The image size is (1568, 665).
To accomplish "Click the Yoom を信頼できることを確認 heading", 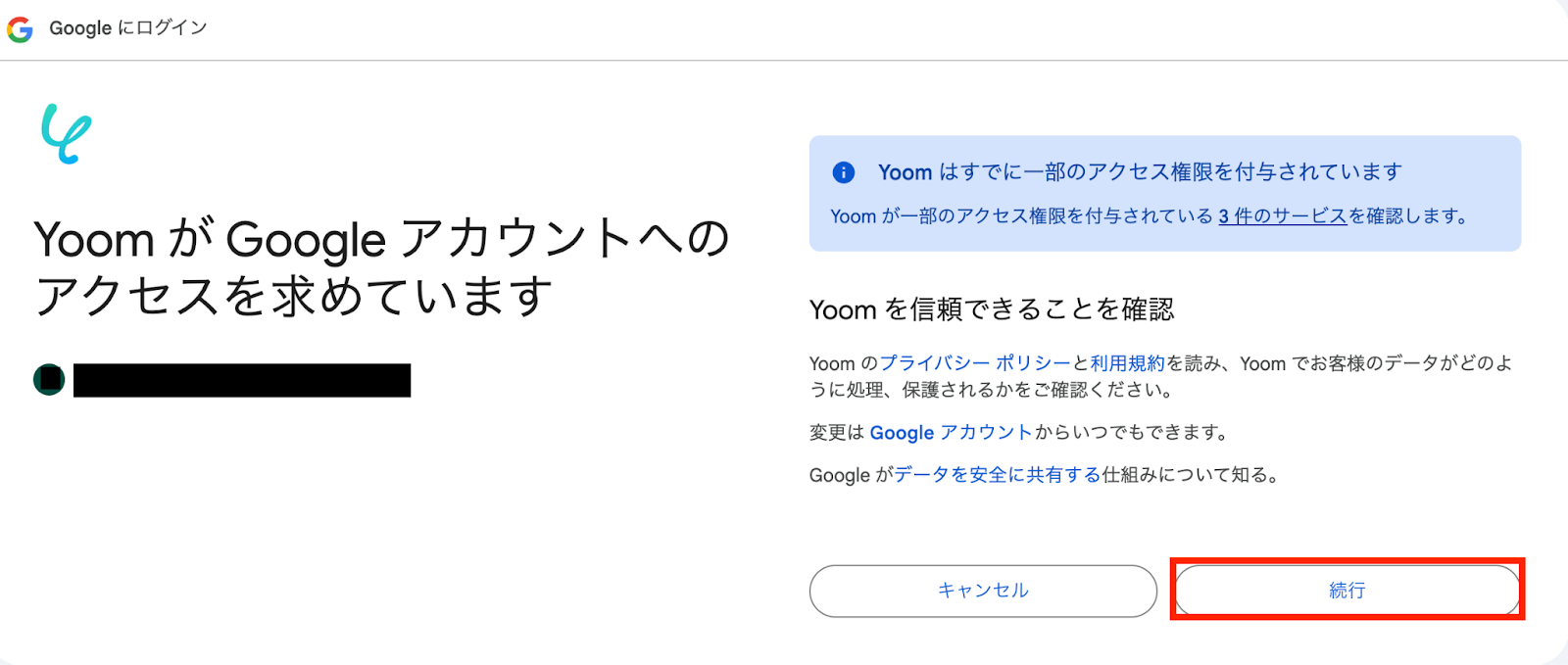I will click(x=991, y=310).
